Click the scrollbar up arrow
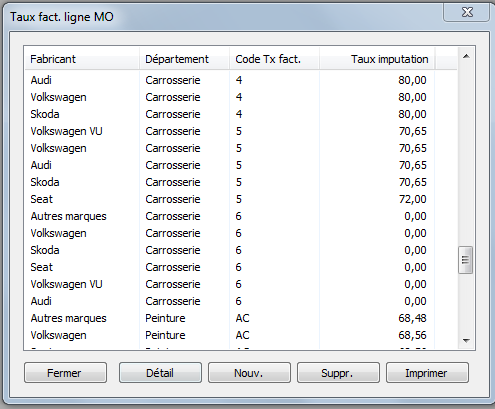495x409 pixels. click(466, 56)
